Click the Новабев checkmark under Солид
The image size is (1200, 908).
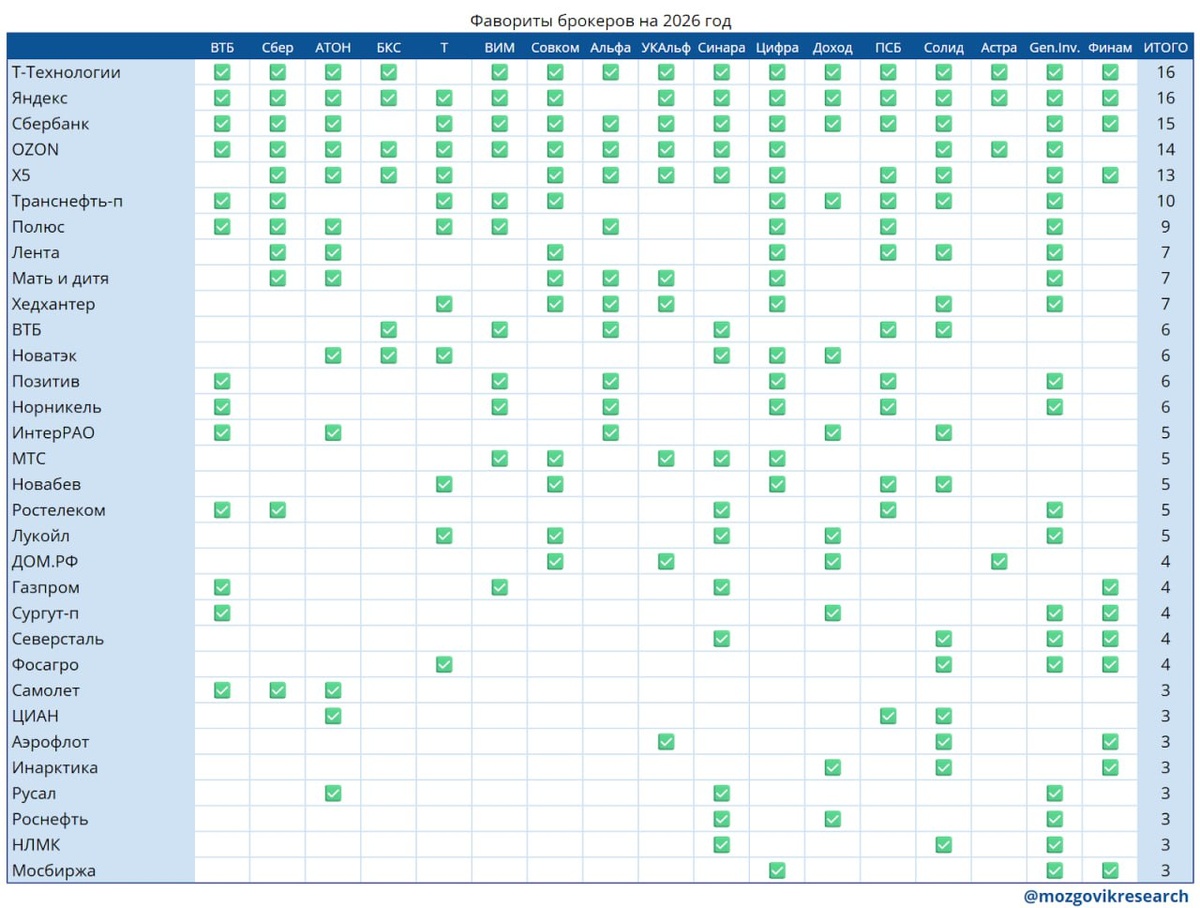click(x=944, y=484)
